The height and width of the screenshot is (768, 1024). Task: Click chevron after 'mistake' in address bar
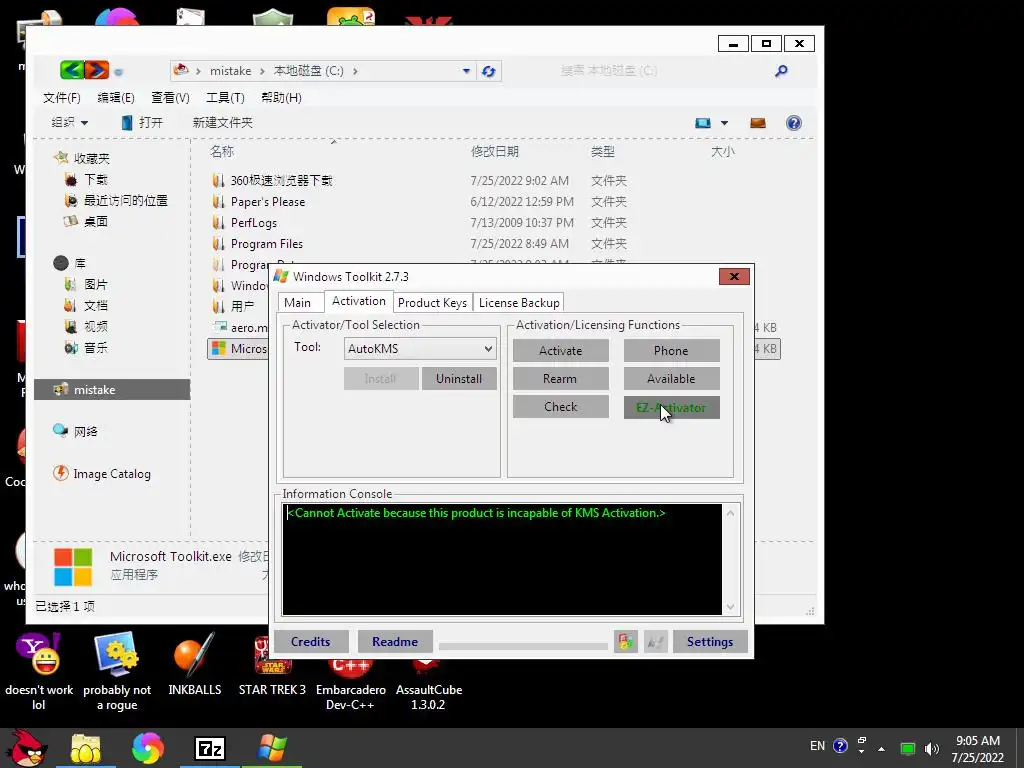[x=262, y=71]
